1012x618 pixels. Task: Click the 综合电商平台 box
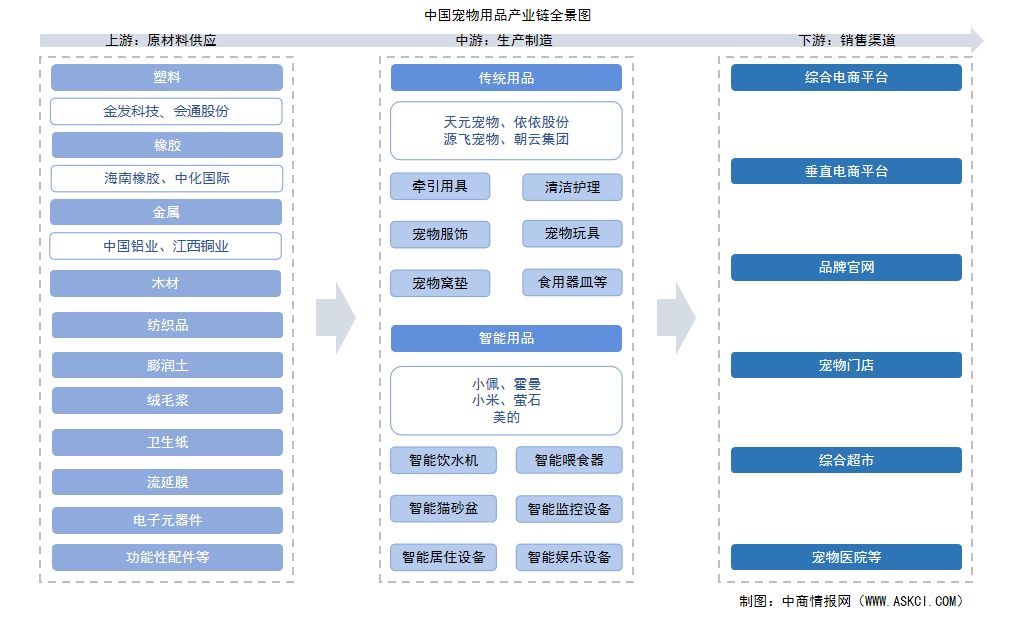click(x=846, y=77)
